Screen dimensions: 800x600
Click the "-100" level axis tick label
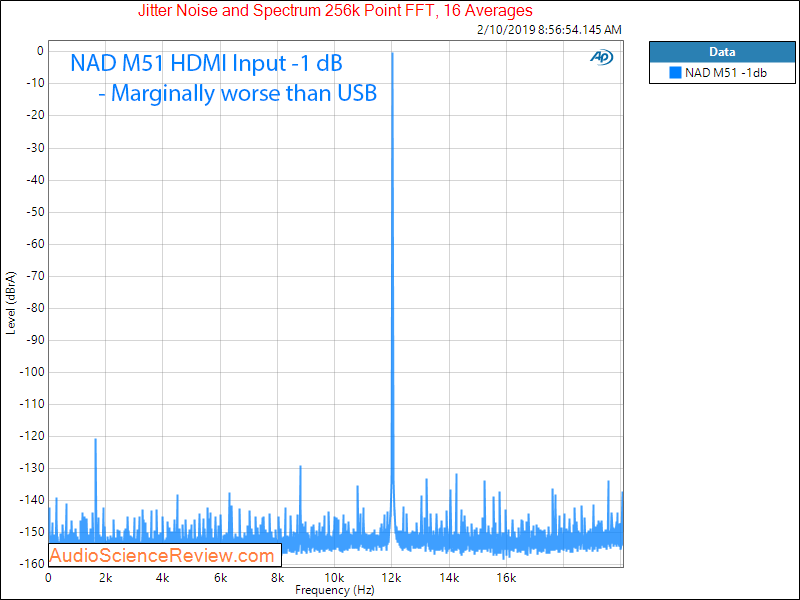[32, 372]
